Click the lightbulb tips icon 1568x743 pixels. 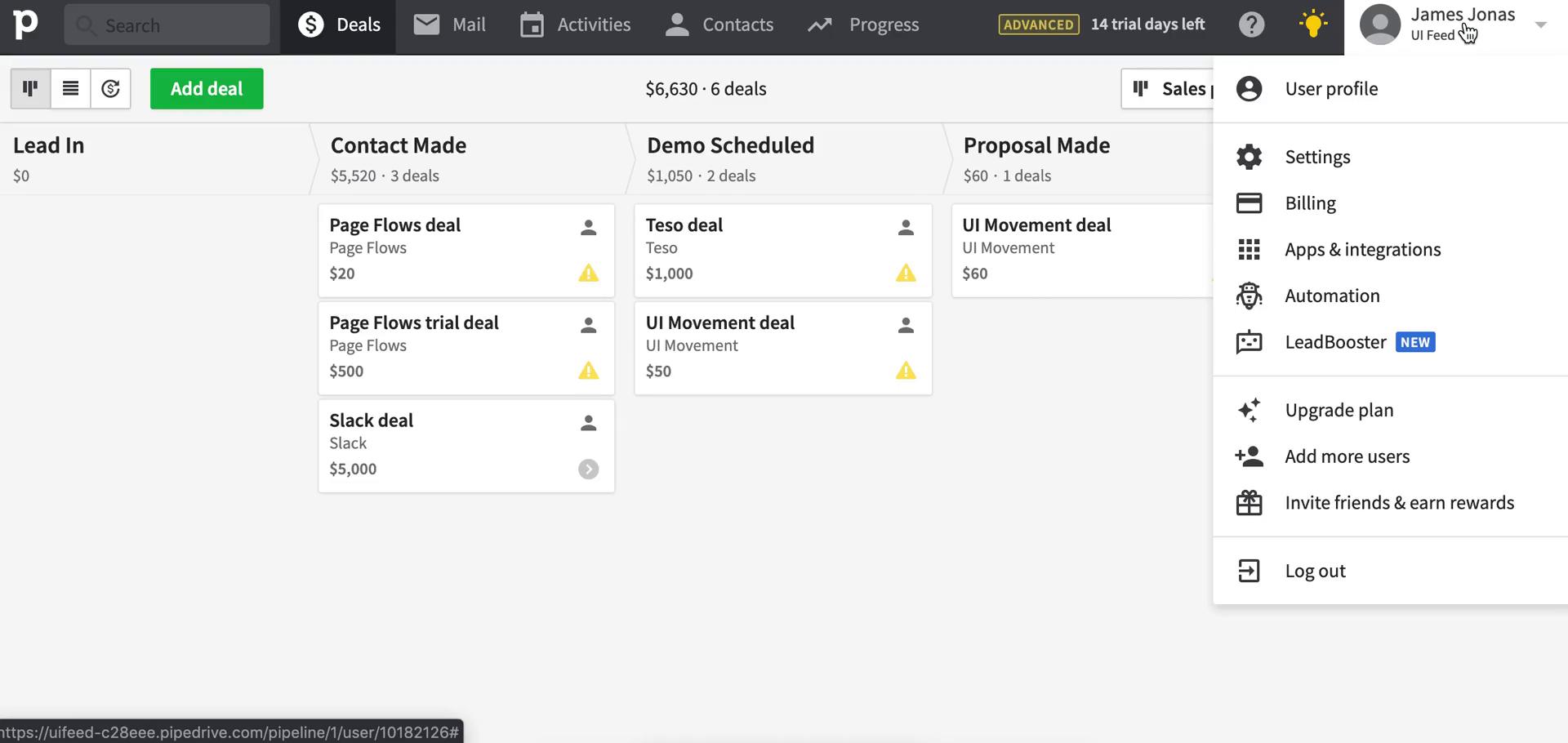(1312, 24)
